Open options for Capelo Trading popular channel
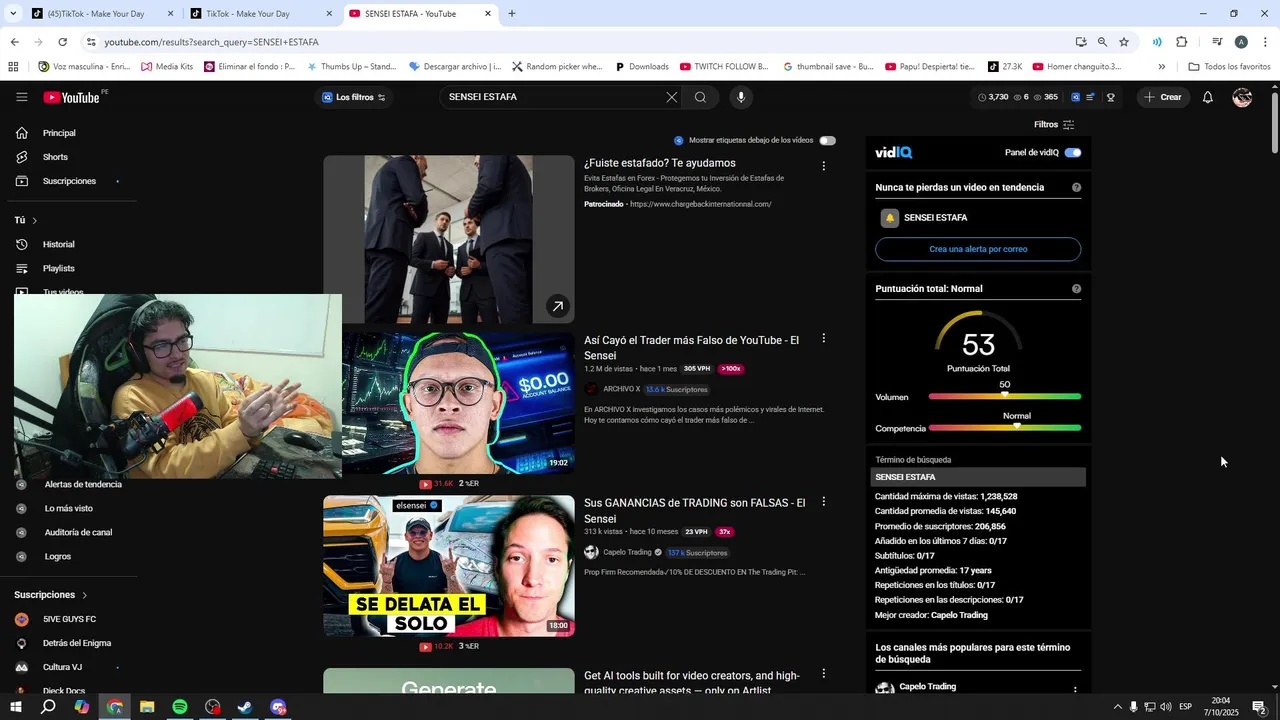Screen dimensions: 1280x720 coord(1075,690)
